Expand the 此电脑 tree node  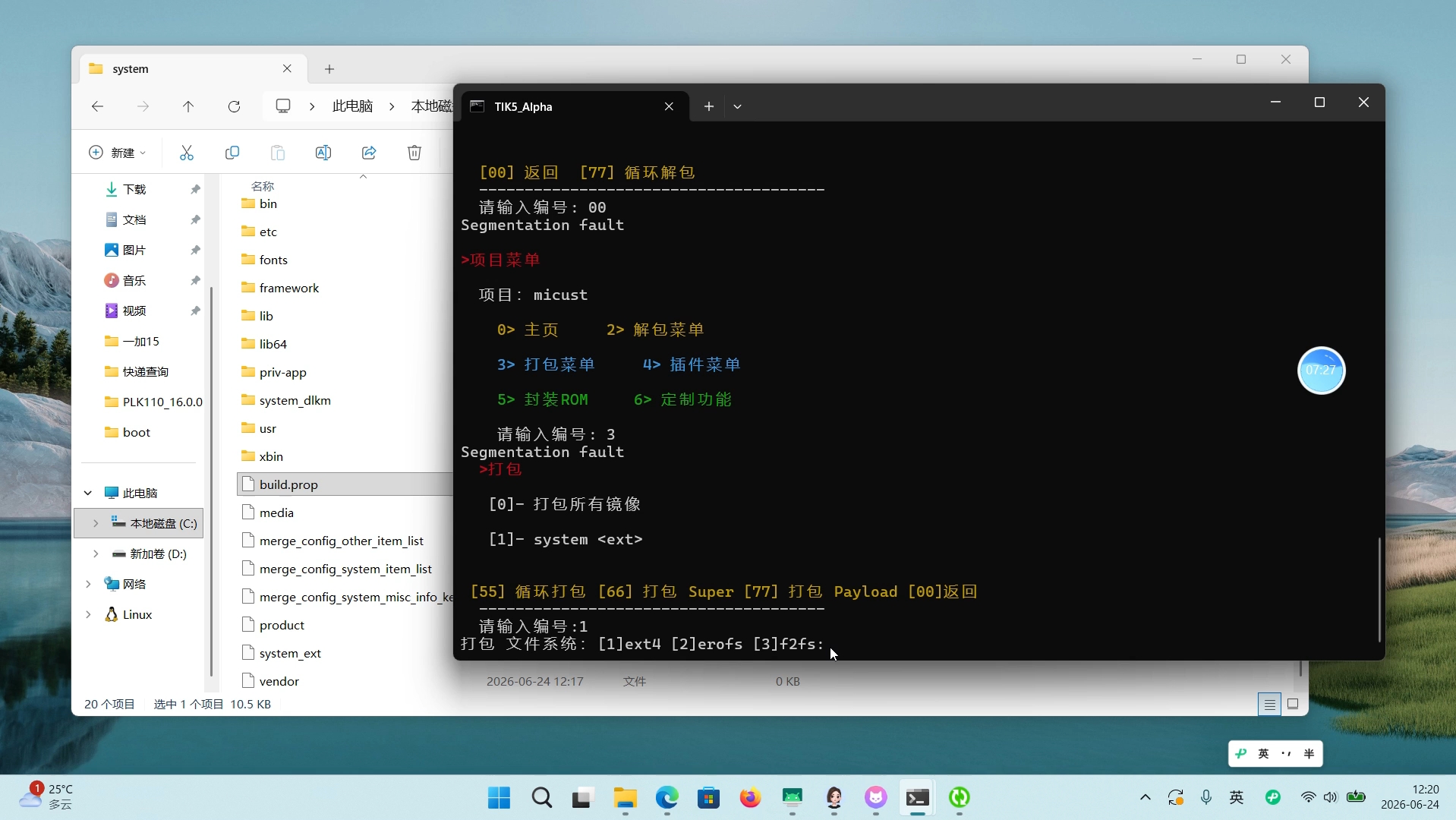88,493
